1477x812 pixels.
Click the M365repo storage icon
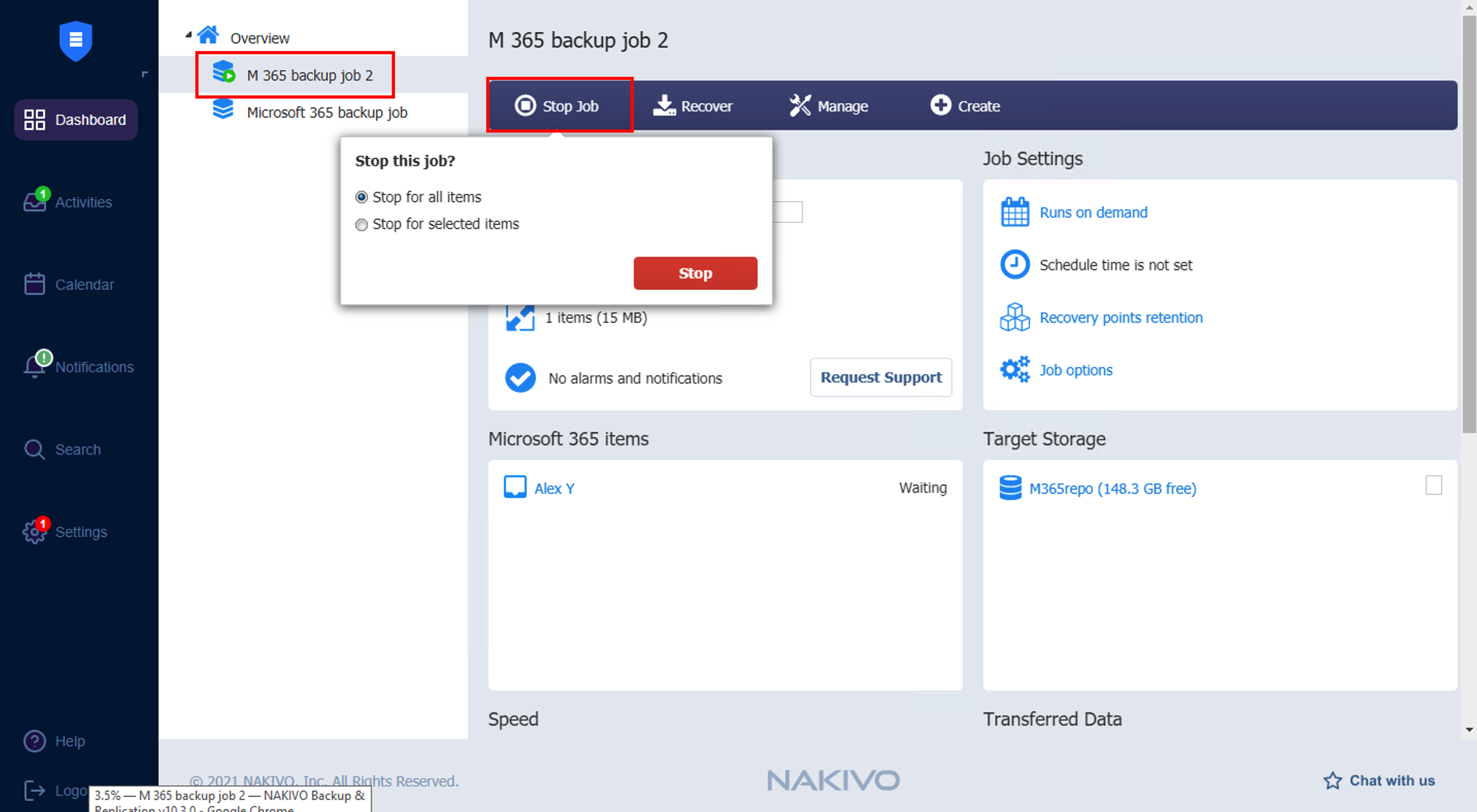1010,488
